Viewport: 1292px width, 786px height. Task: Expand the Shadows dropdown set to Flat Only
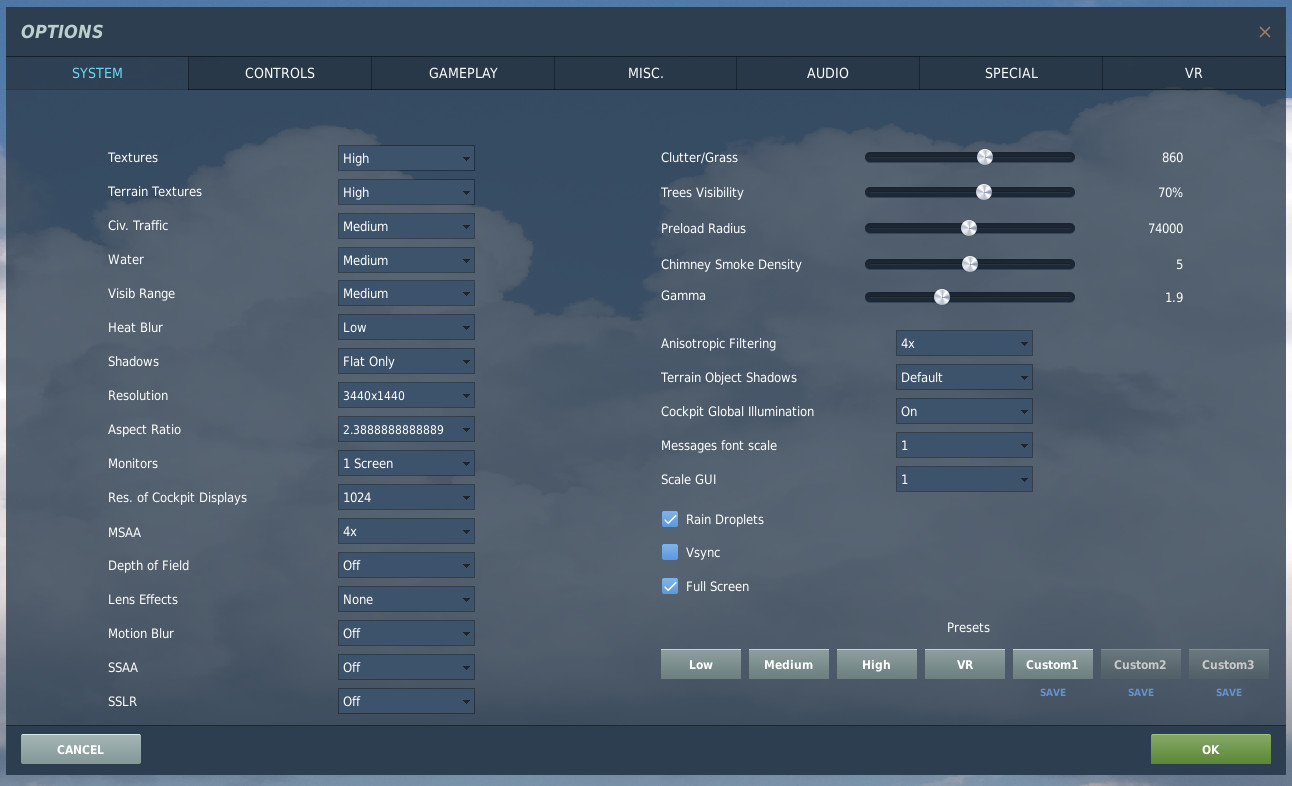tap(406, 362)
